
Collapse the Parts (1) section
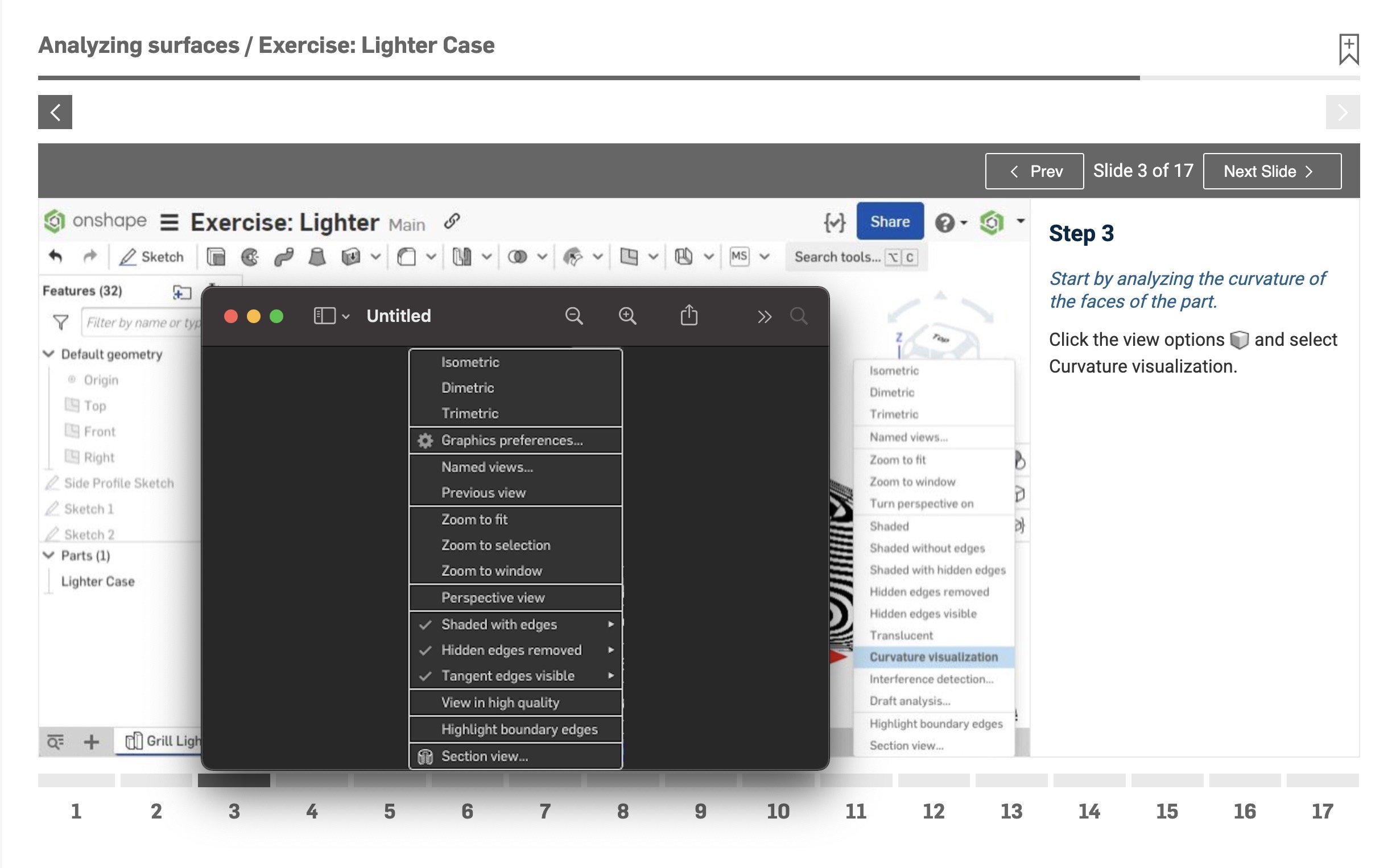(x=49, y=555)
